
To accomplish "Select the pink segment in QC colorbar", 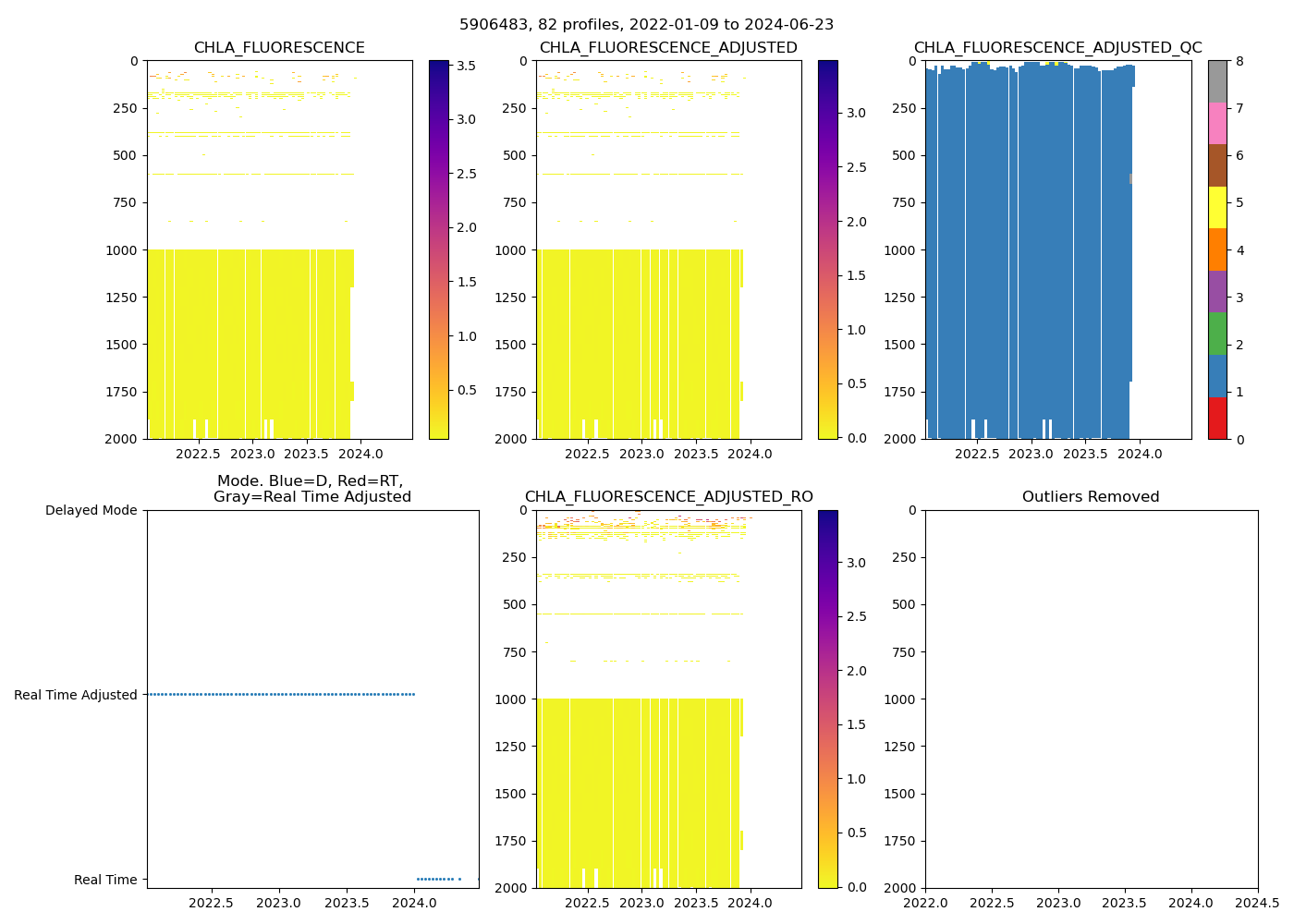I will click(x=1217, y=123).
